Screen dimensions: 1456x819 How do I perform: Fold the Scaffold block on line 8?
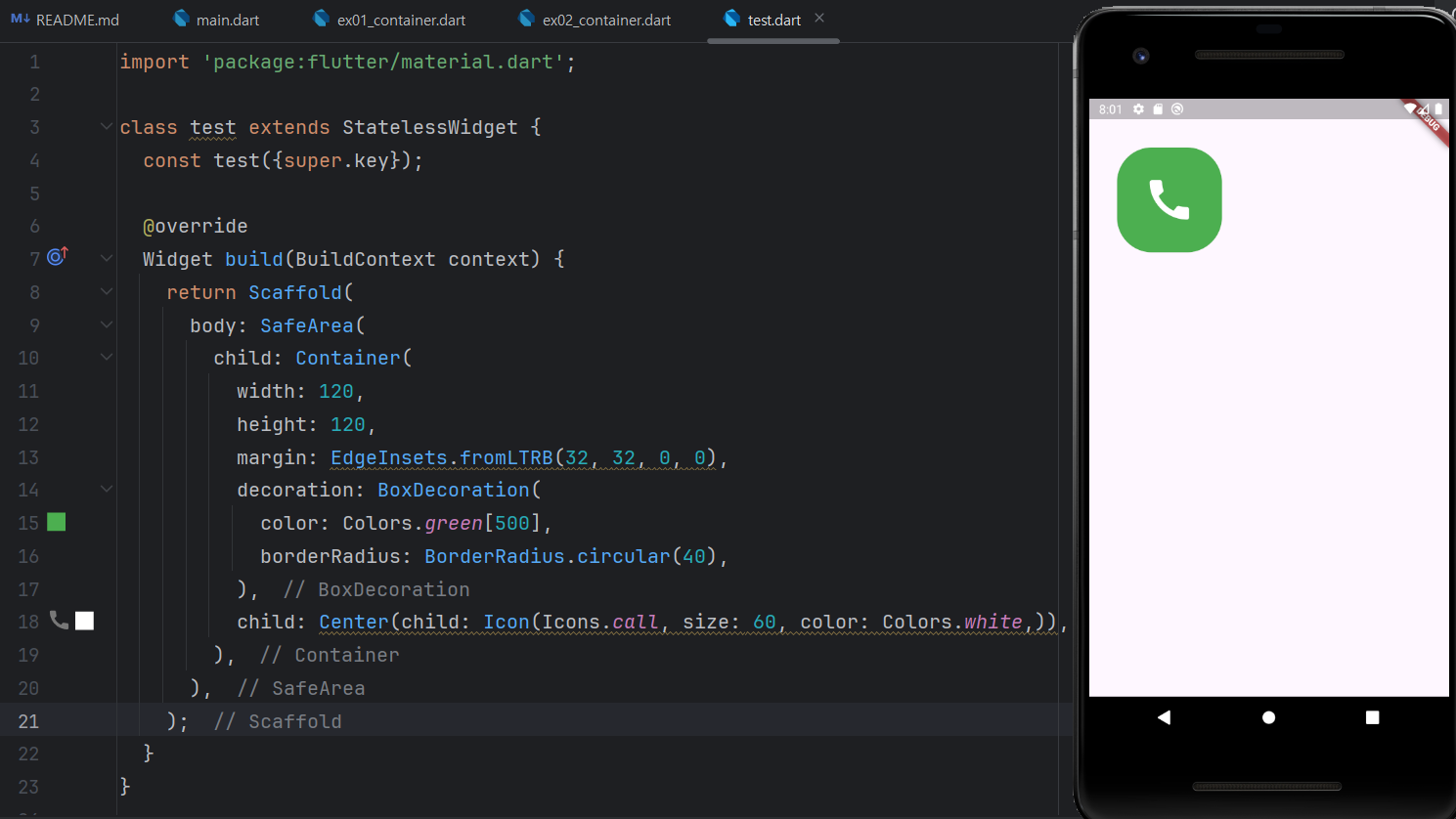coord(107,291)
